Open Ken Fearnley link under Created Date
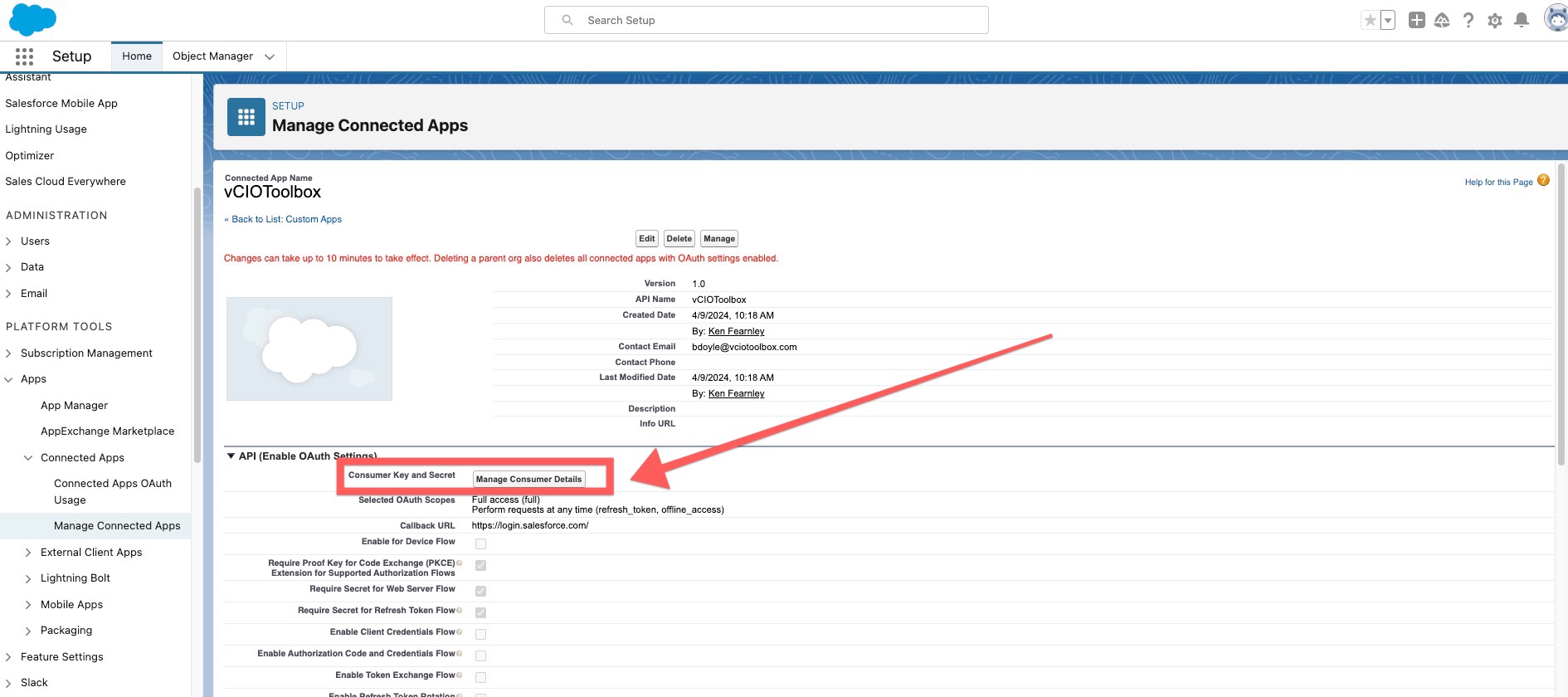1568x697 pixels. pyautogui.click(x=736, y=331)
